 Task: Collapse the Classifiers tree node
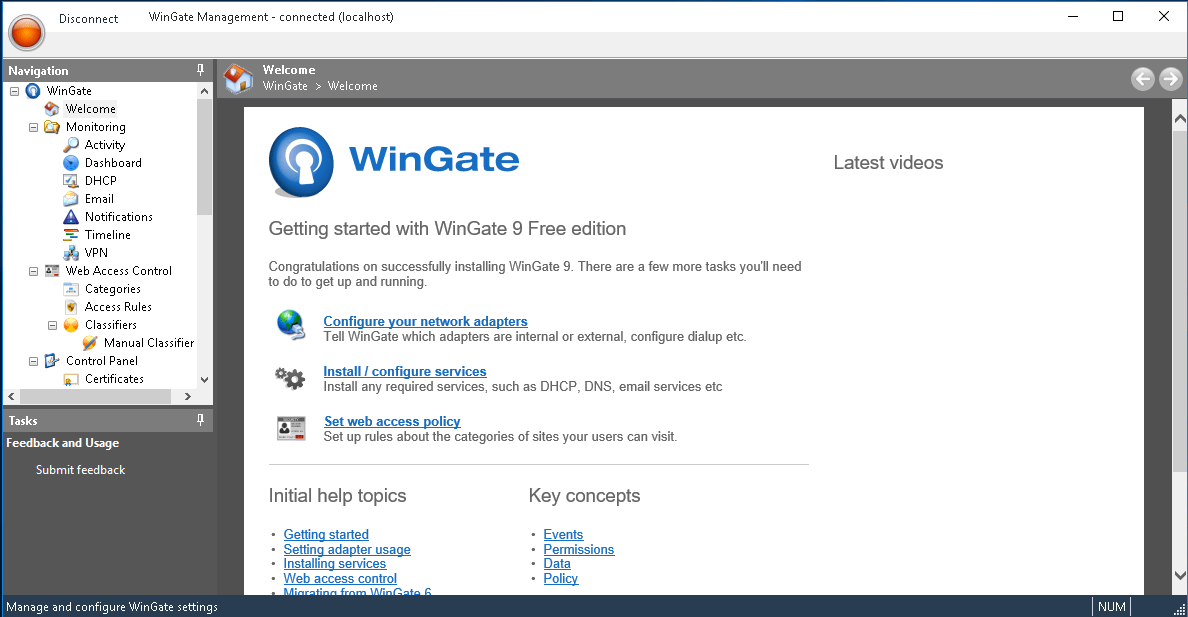click(x=52, y=325)
